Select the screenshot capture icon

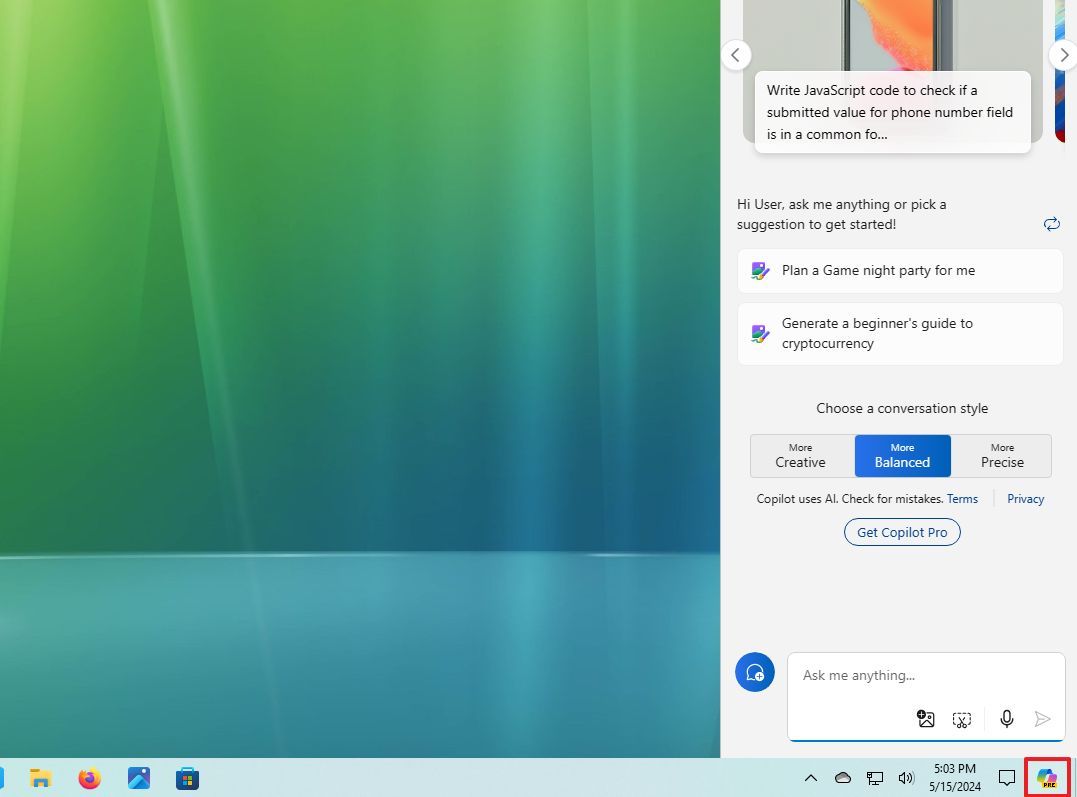[962, 719]
